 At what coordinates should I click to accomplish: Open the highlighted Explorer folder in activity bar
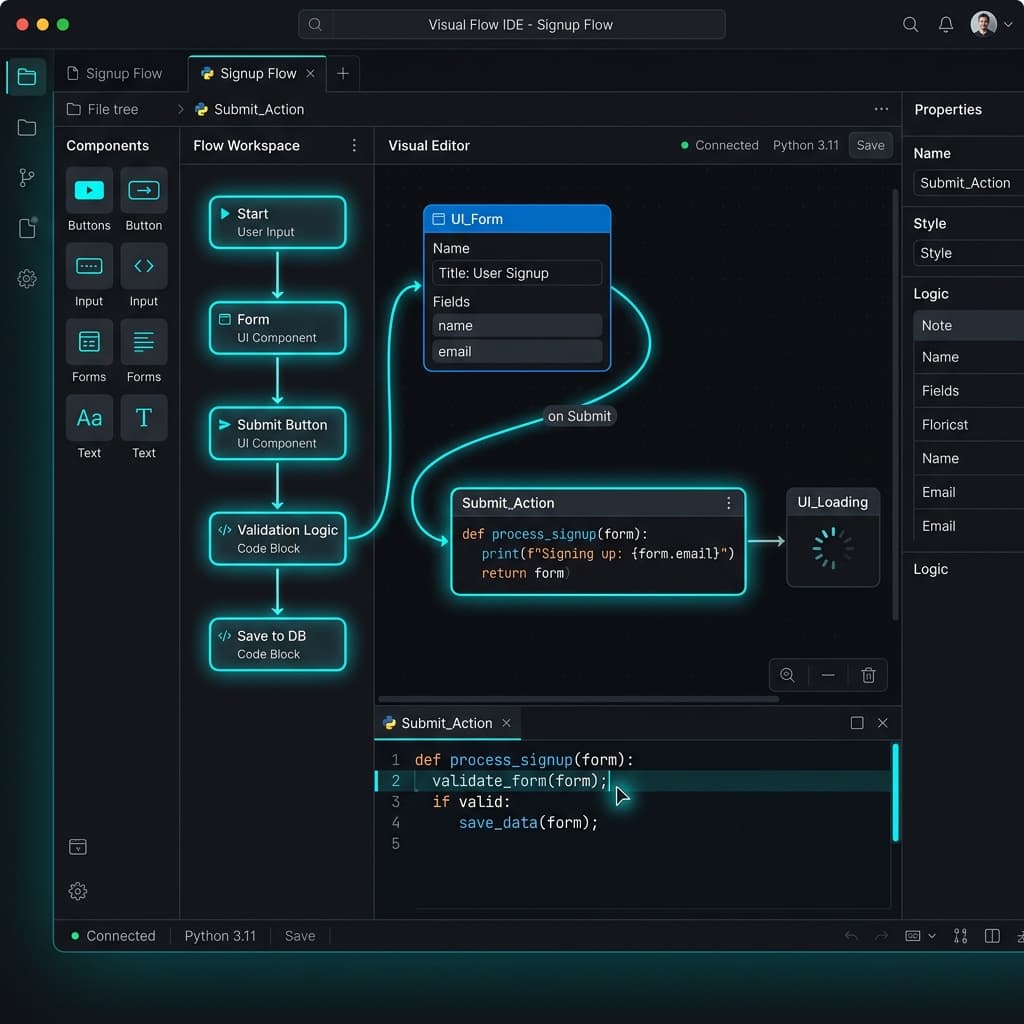(27, 77)
